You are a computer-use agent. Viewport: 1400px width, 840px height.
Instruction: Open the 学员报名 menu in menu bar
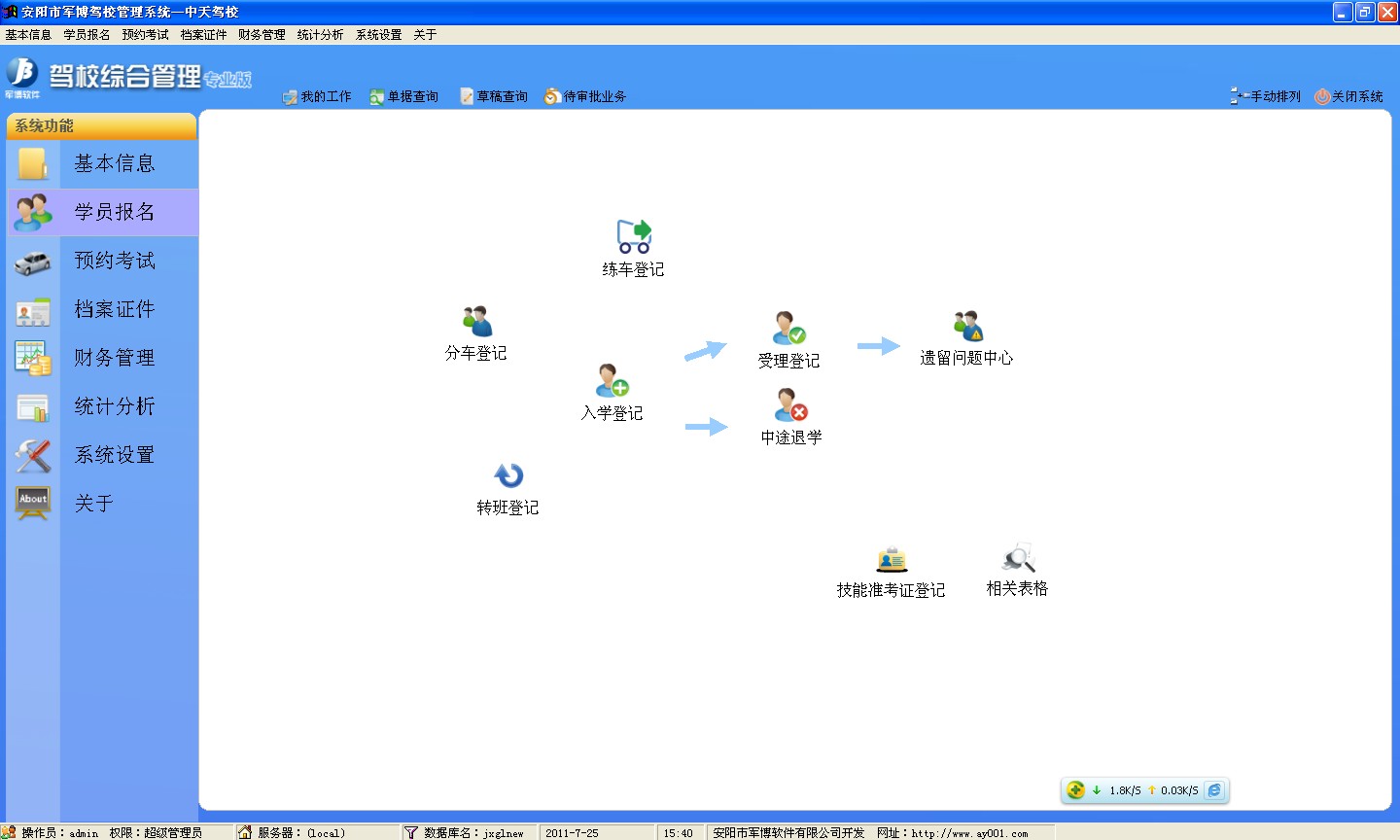tap(87, 35)
